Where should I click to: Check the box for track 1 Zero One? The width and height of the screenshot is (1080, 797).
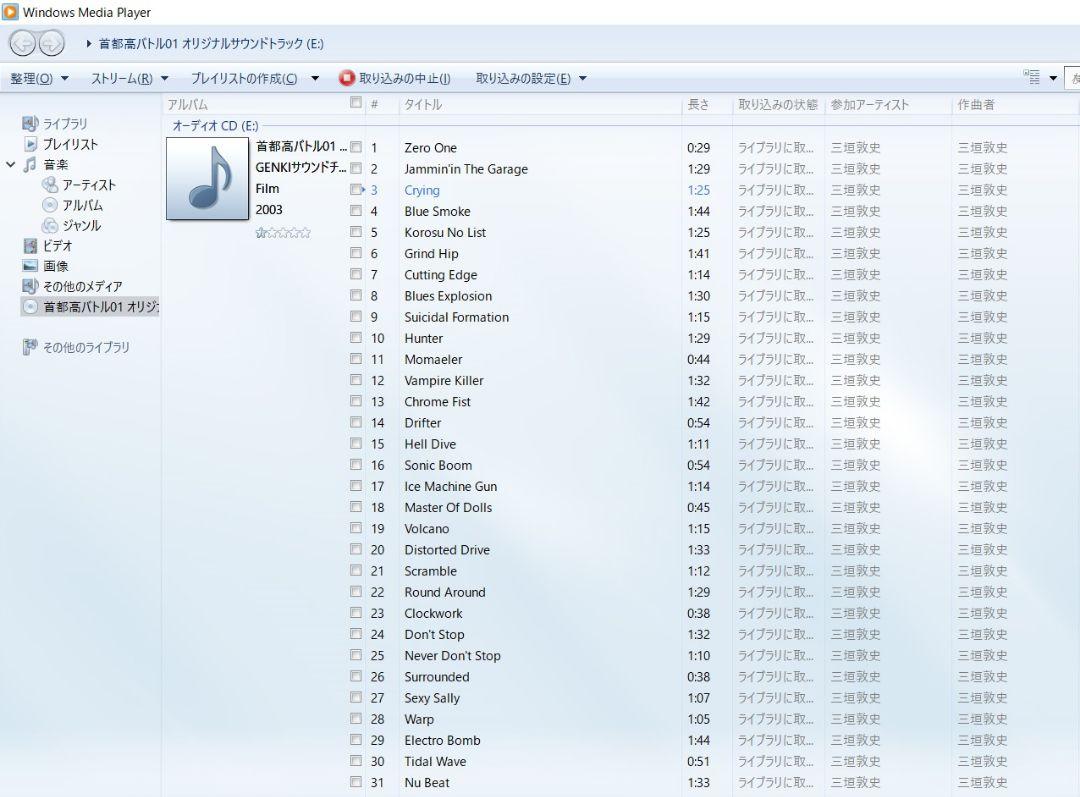[x=355, y=147]
